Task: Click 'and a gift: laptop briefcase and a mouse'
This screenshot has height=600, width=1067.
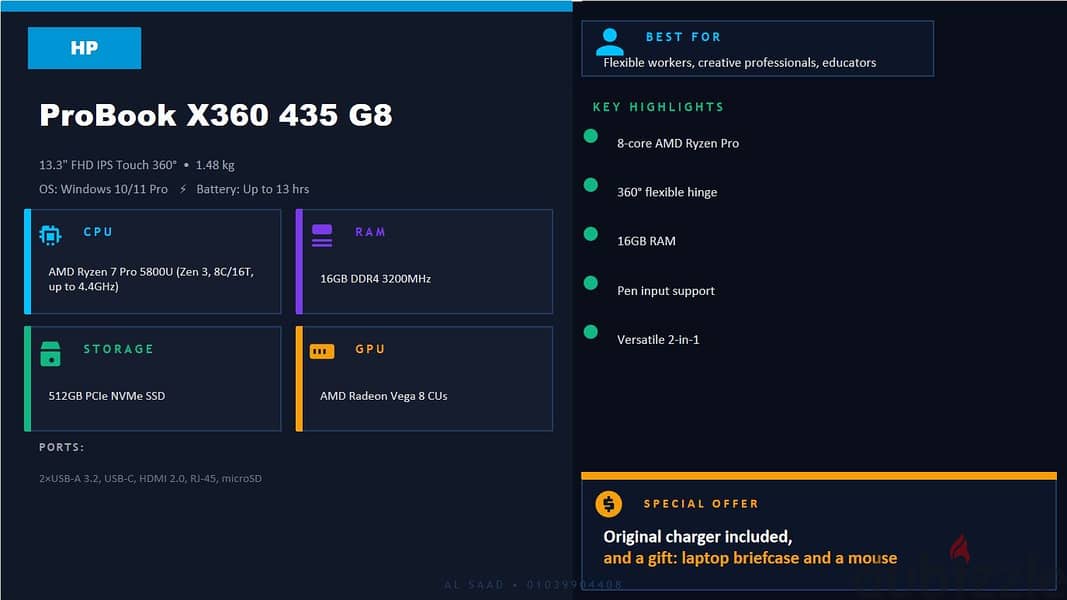Action: coord(750,559)
